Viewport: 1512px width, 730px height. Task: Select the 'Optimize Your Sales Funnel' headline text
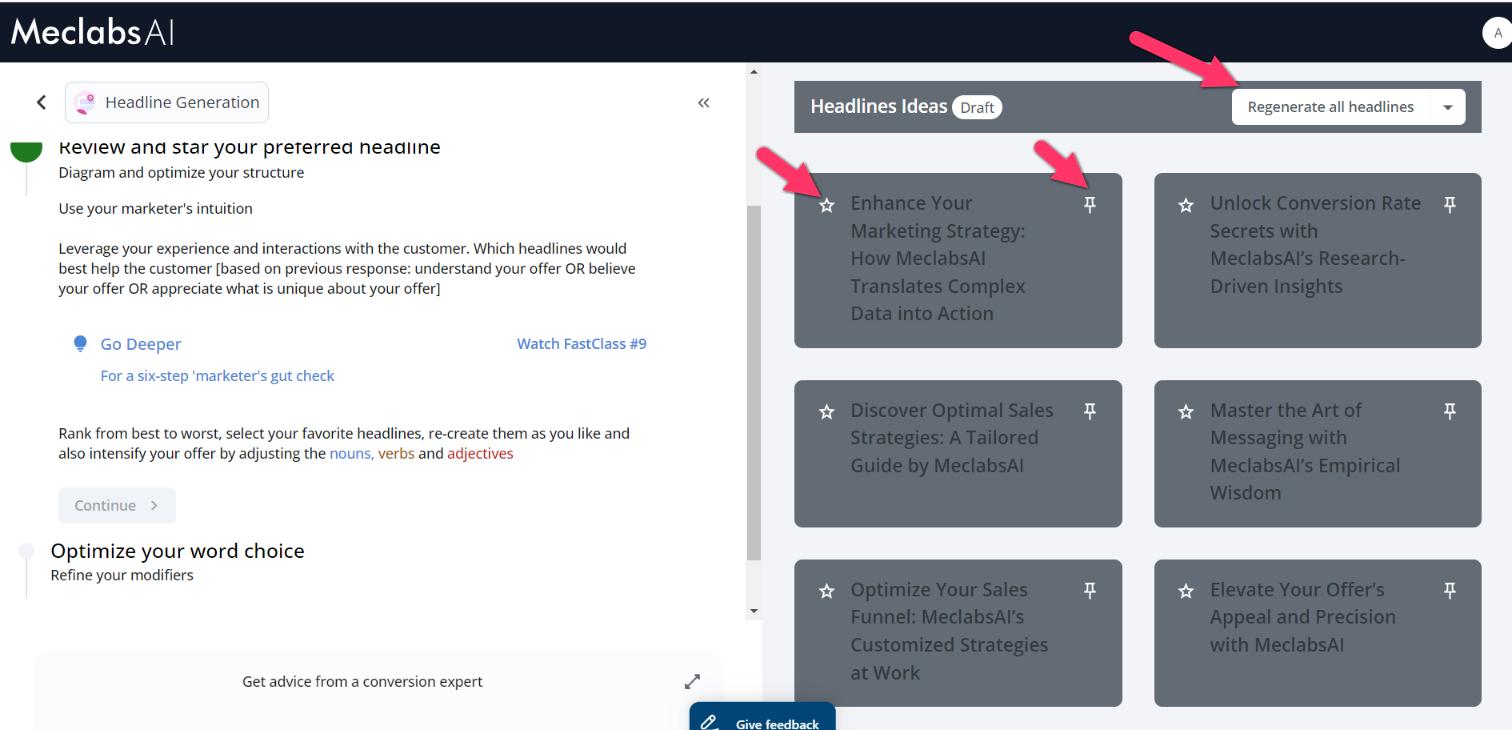click(x=949, y=631)
